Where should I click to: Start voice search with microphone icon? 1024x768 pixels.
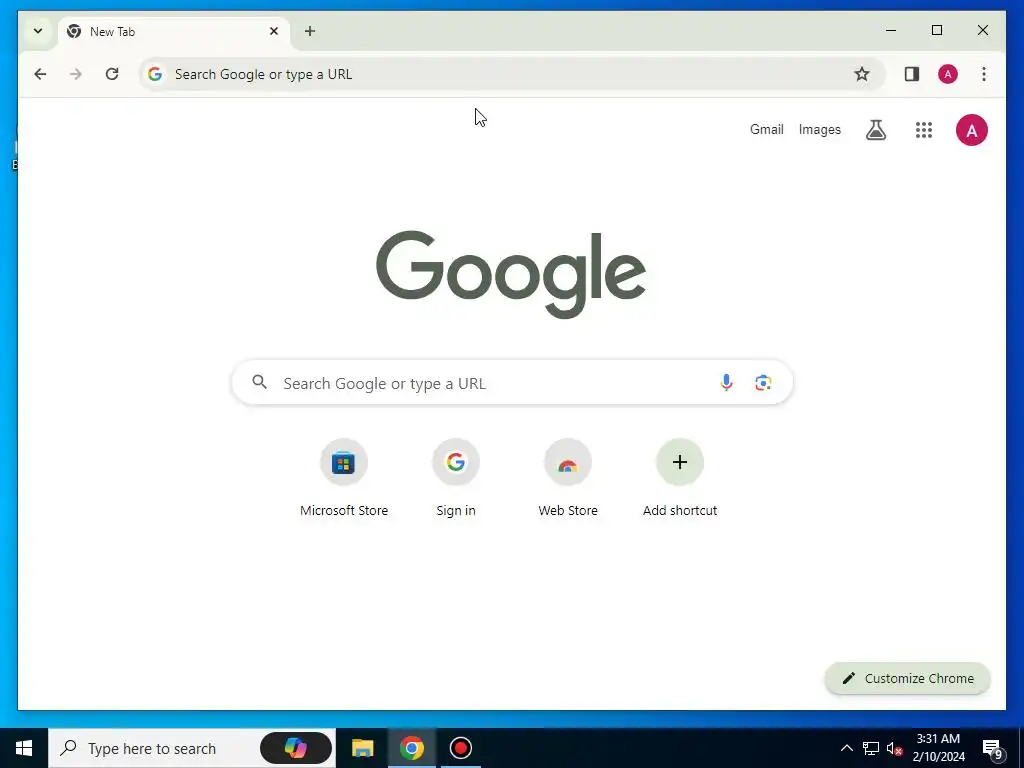tap(726, 383)
